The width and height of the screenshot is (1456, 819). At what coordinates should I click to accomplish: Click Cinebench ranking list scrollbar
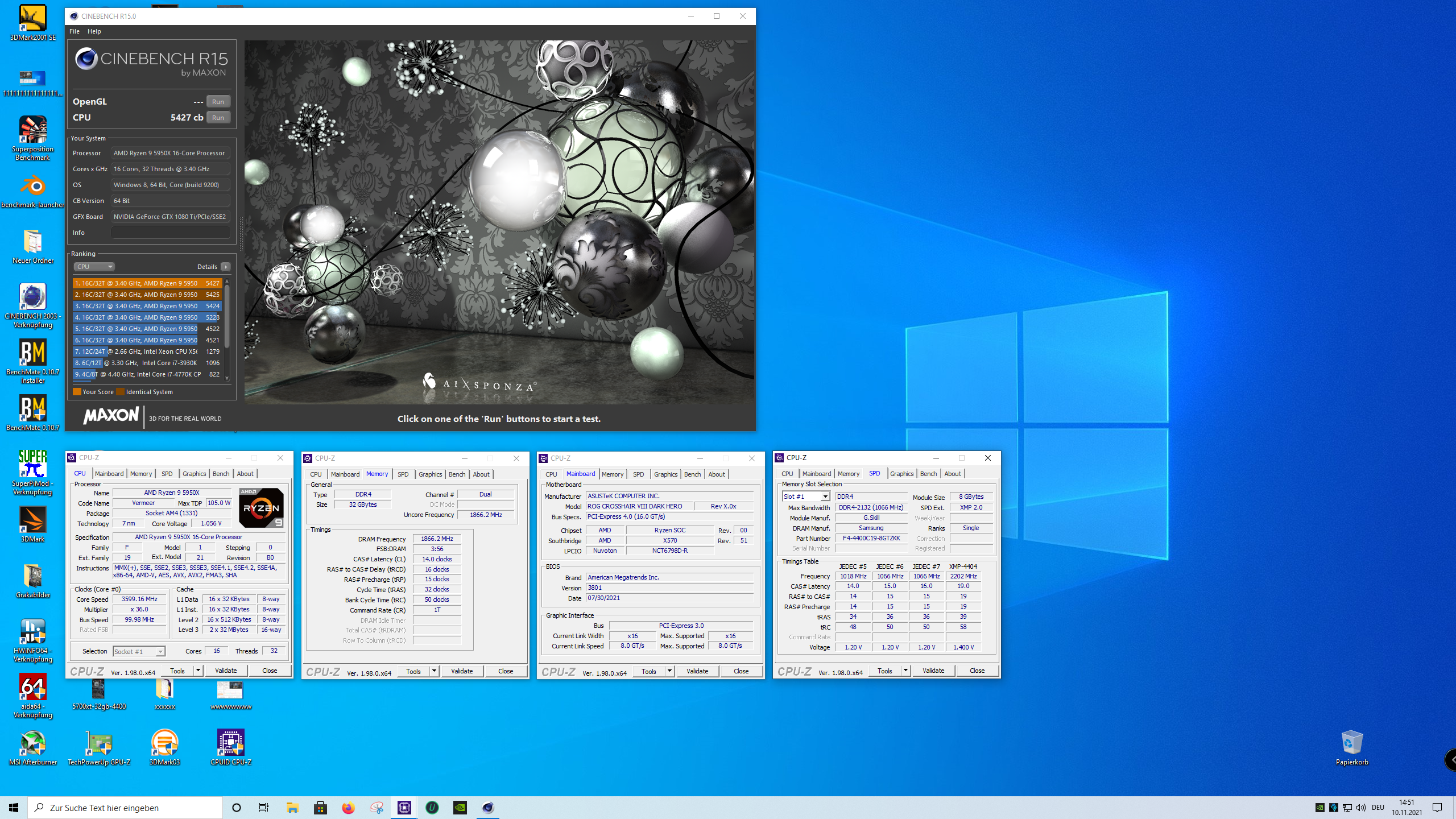coord(227,316)
